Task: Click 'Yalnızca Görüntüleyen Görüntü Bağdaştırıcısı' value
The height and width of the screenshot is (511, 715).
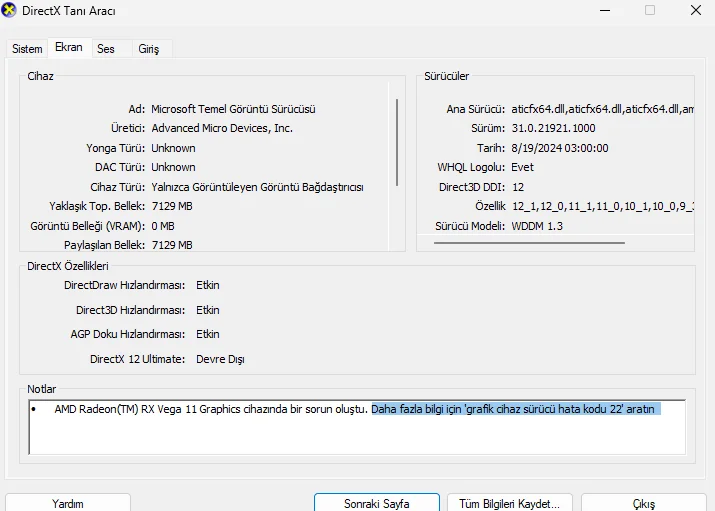Action: [257, 187]
